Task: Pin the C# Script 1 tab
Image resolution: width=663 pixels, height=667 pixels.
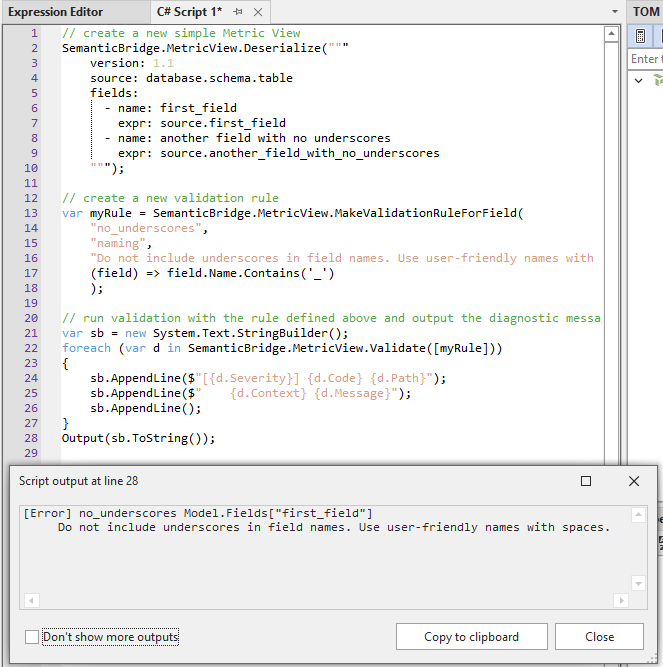Action: (x=238, y=12)
